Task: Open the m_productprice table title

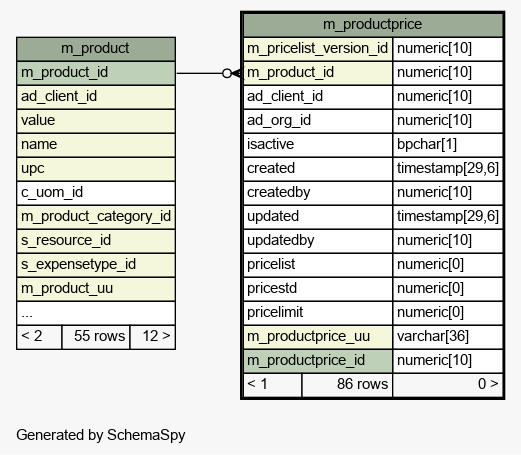Action: [373, 25]
